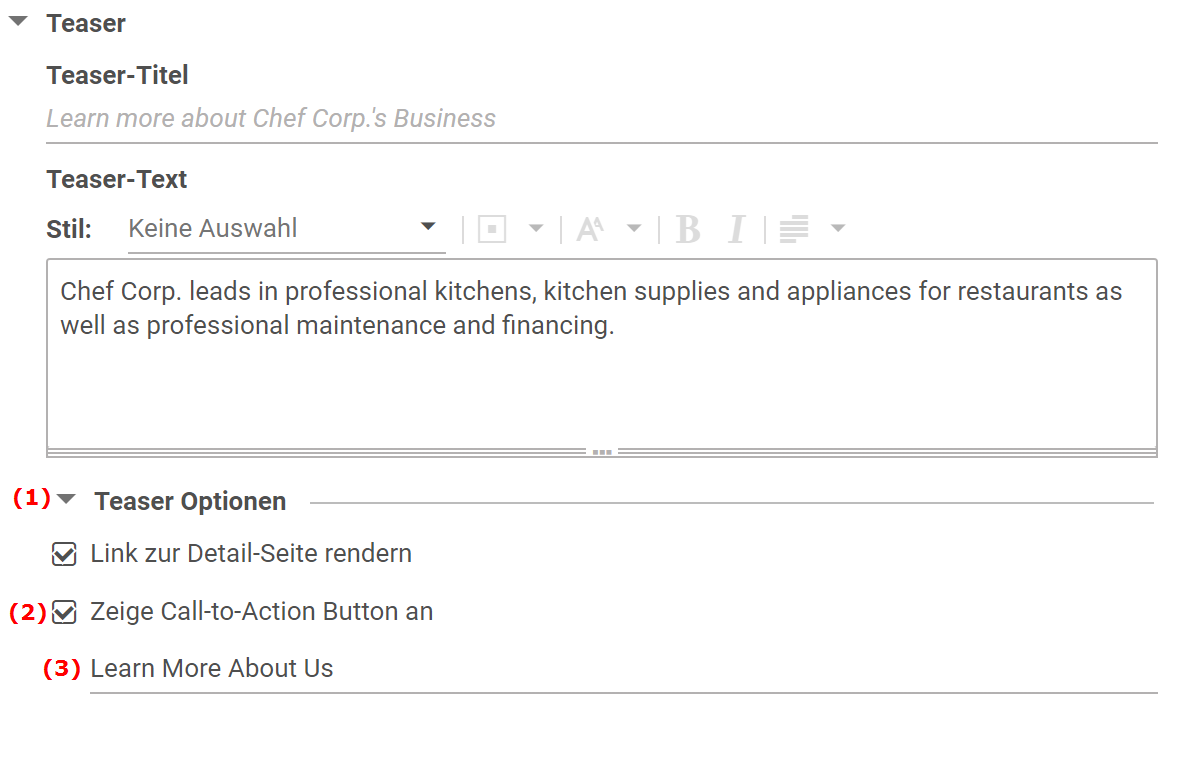Viewport: 1204px width, 758px height.
Task: Collapse the 'Teaser Optionen' section
Action: 66,499
